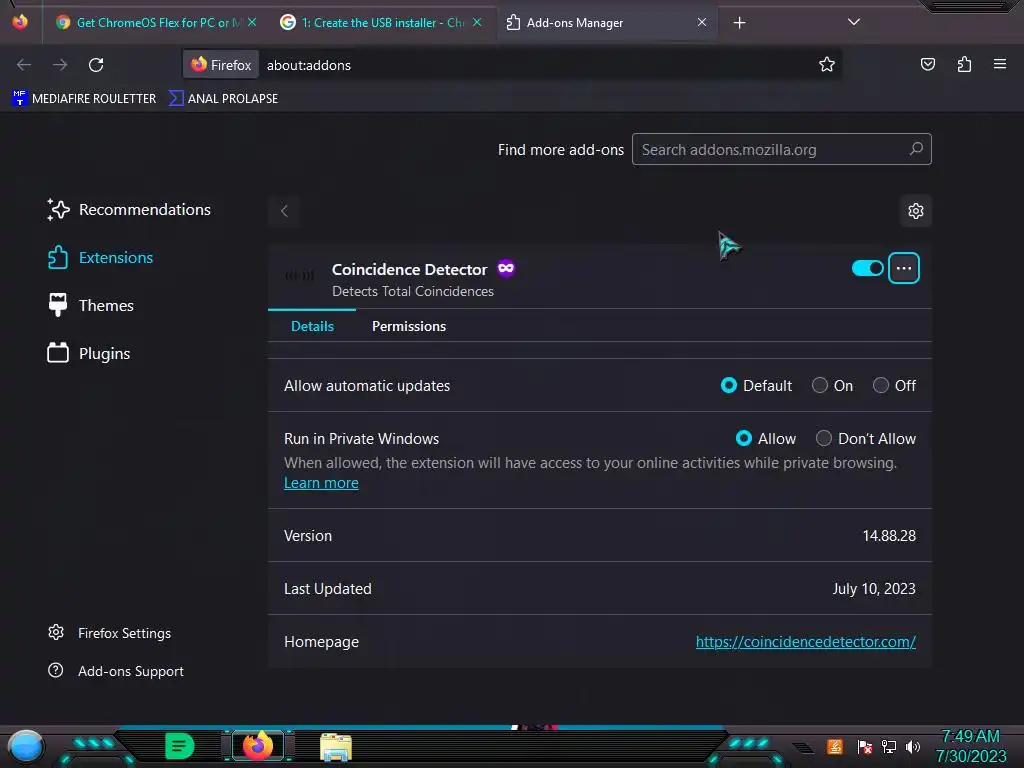This screenshot has width=1024, height=768.
Task: Open the Firefox hamburger application menu
Action: [1000, 64]
